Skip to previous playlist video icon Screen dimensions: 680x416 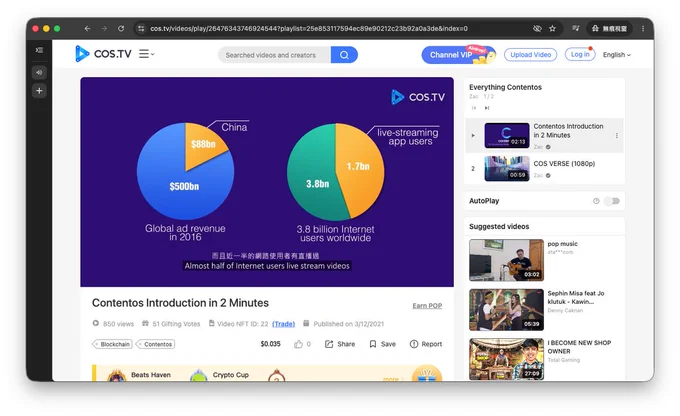(474, 108)
